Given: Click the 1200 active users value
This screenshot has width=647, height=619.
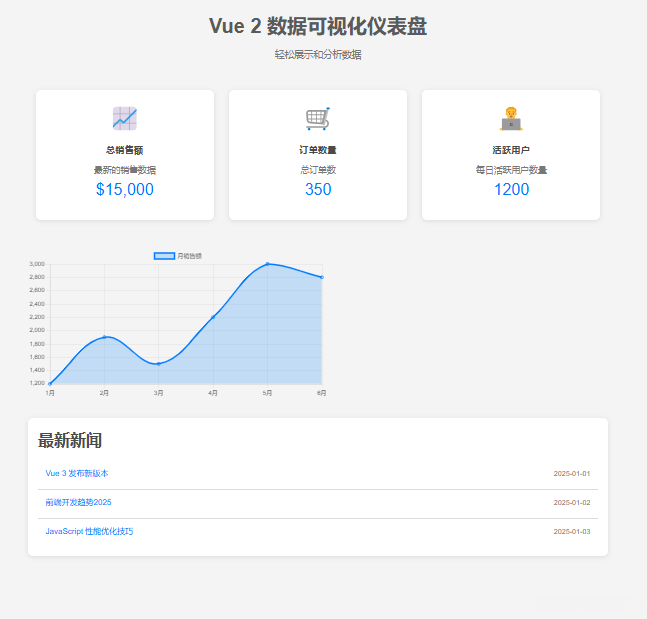Looking at the screenshot, I should (x=511, y=189).
